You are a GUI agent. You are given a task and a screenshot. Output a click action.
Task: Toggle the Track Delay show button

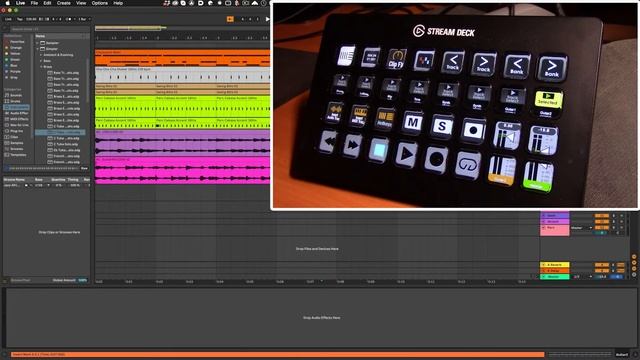634,274
